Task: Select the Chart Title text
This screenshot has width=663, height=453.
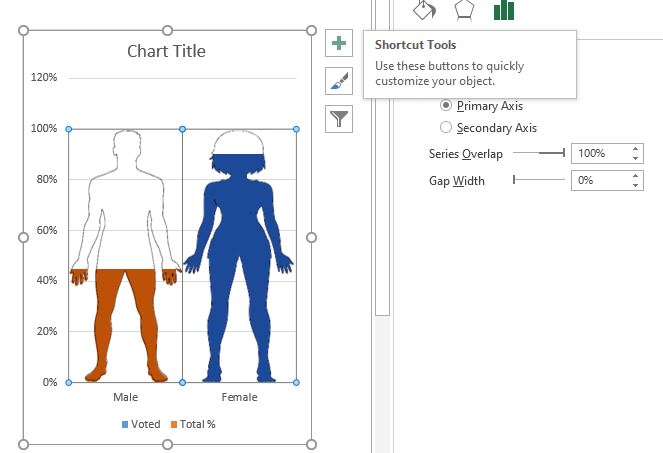Action: point(167,51)
